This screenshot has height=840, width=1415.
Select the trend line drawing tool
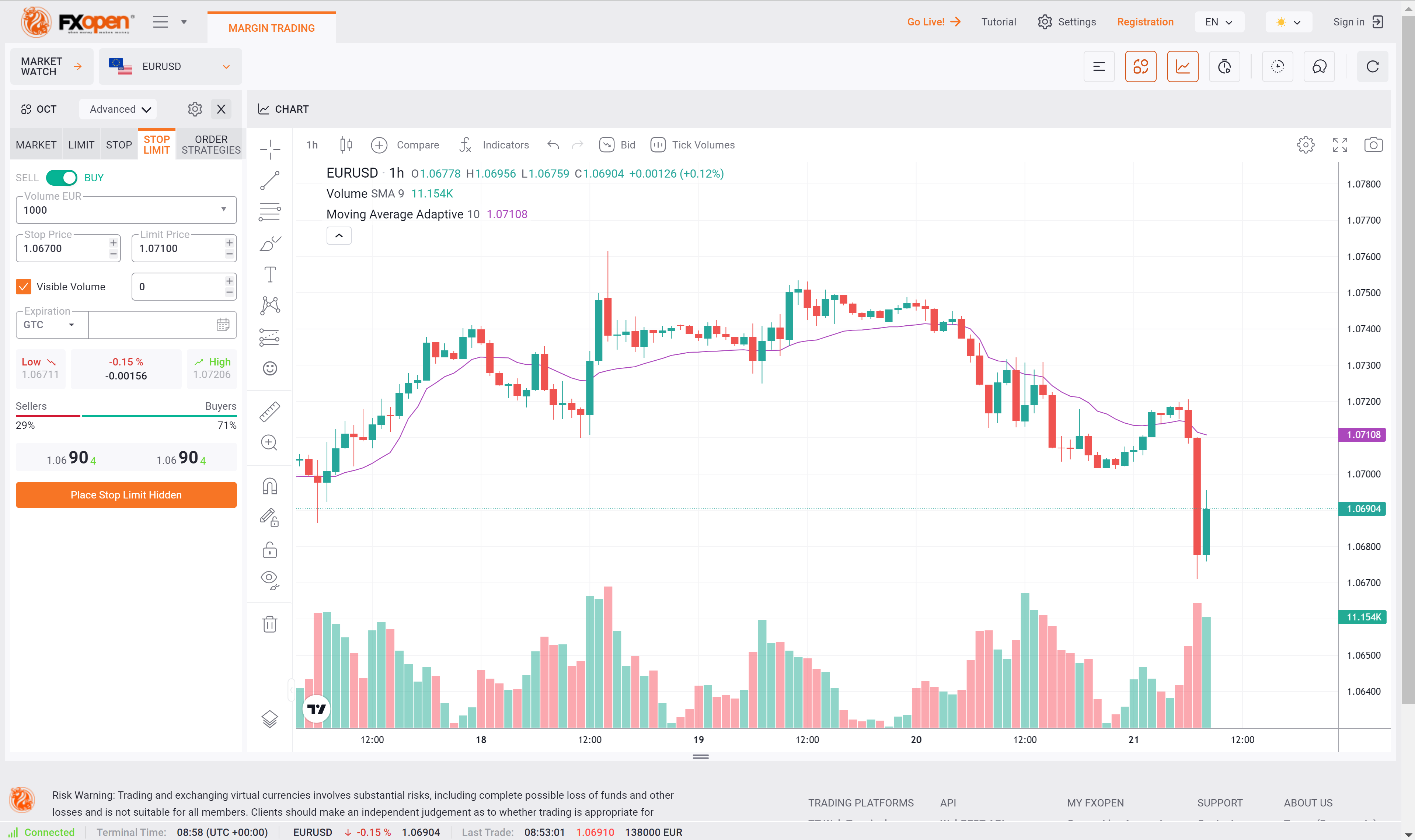click(270, 181)
